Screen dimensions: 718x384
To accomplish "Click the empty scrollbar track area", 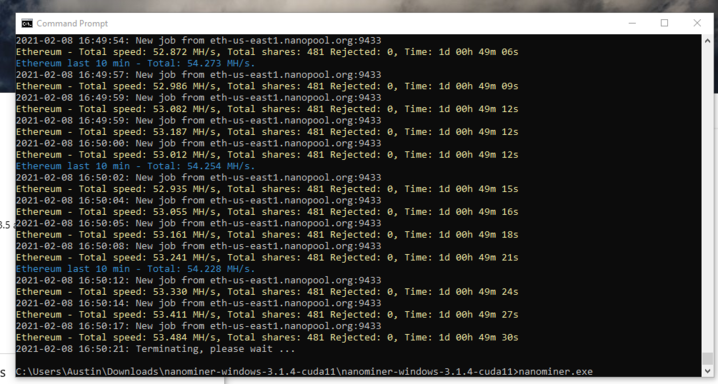I will 707,197.
